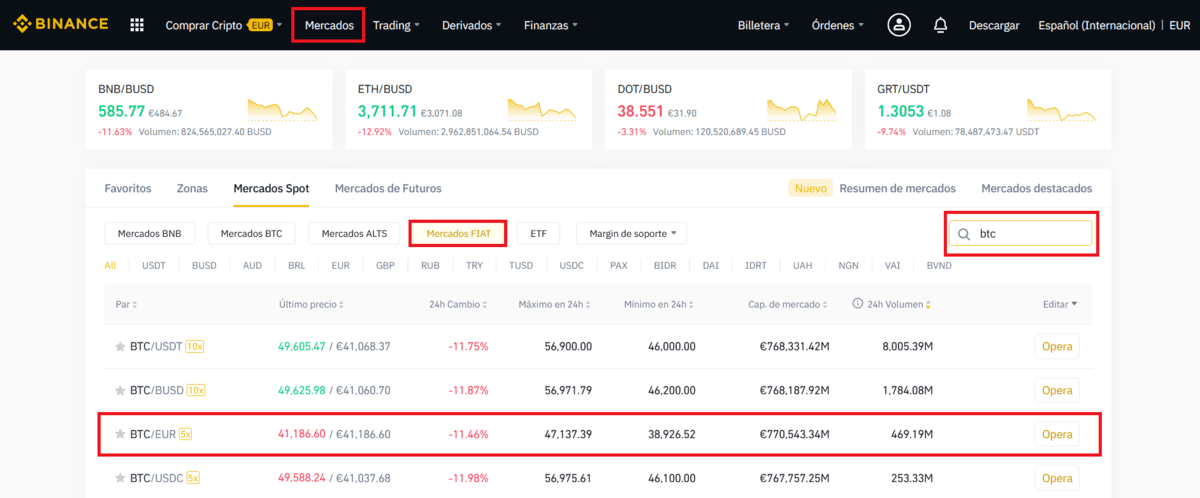Open the notifications bell

pyautogui.click(x=940, y=25)
